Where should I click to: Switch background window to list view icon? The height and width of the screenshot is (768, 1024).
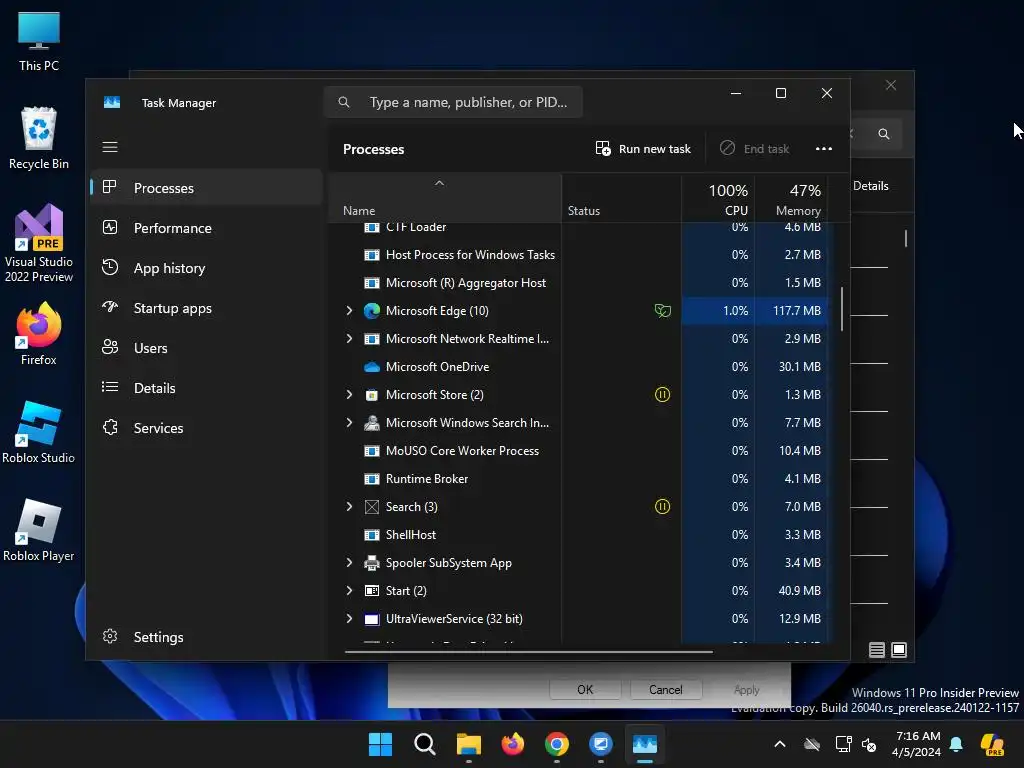click(877, 650)
